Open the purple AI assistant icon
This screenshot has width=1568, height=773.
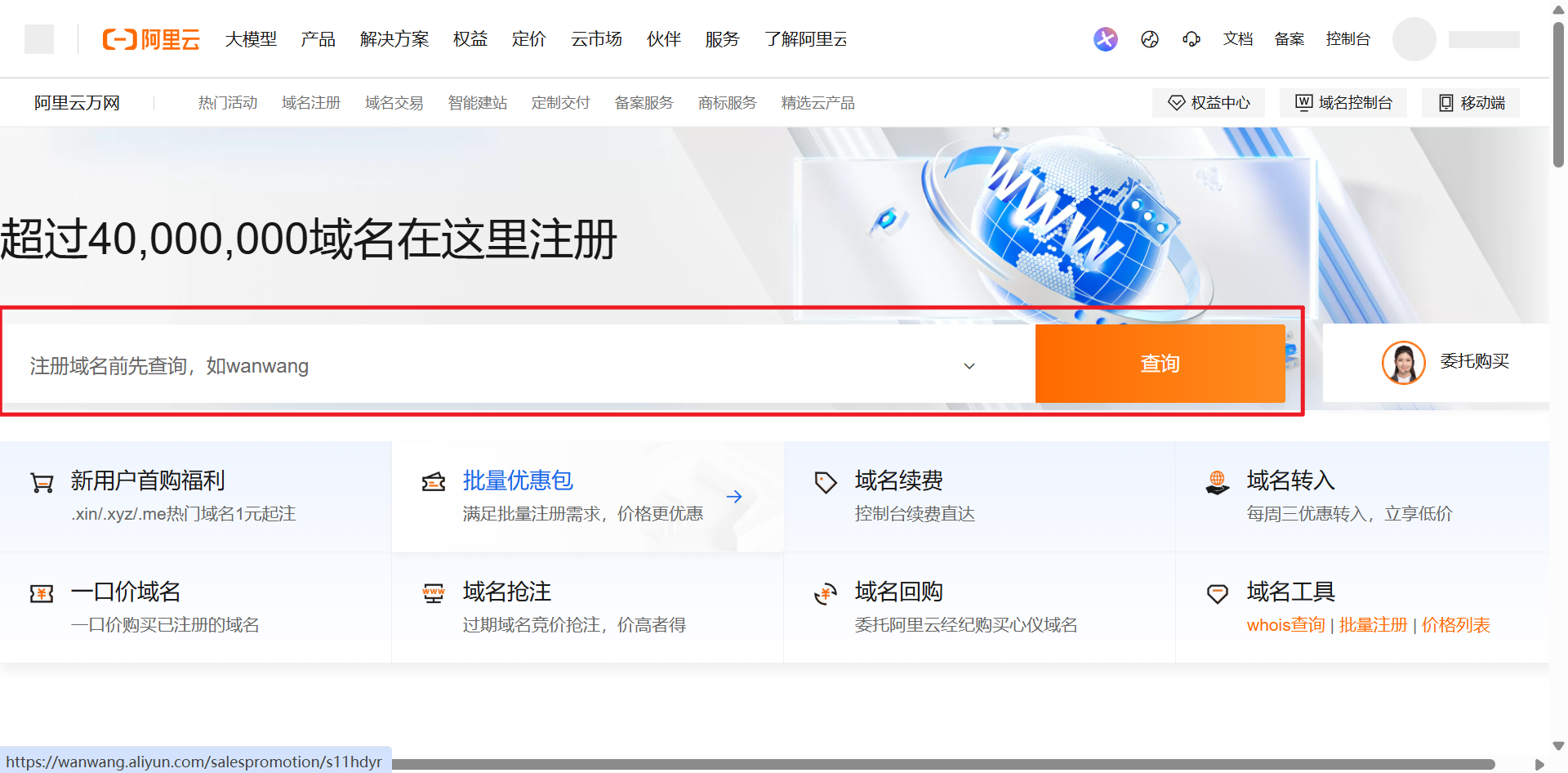click(x=1106, y=39)
